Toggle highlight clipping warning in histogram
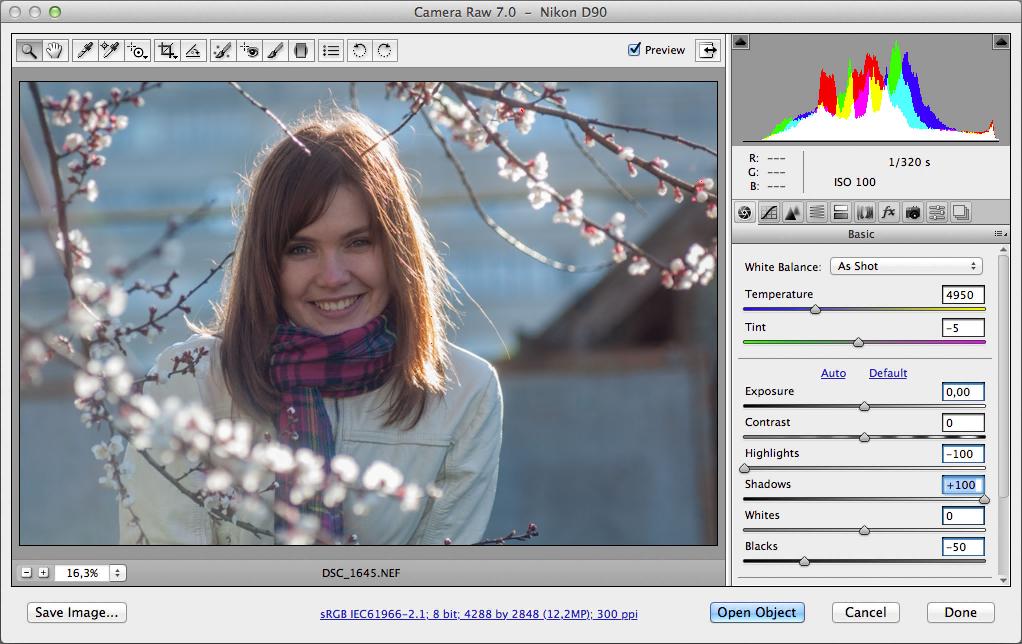 [1001, 41]
